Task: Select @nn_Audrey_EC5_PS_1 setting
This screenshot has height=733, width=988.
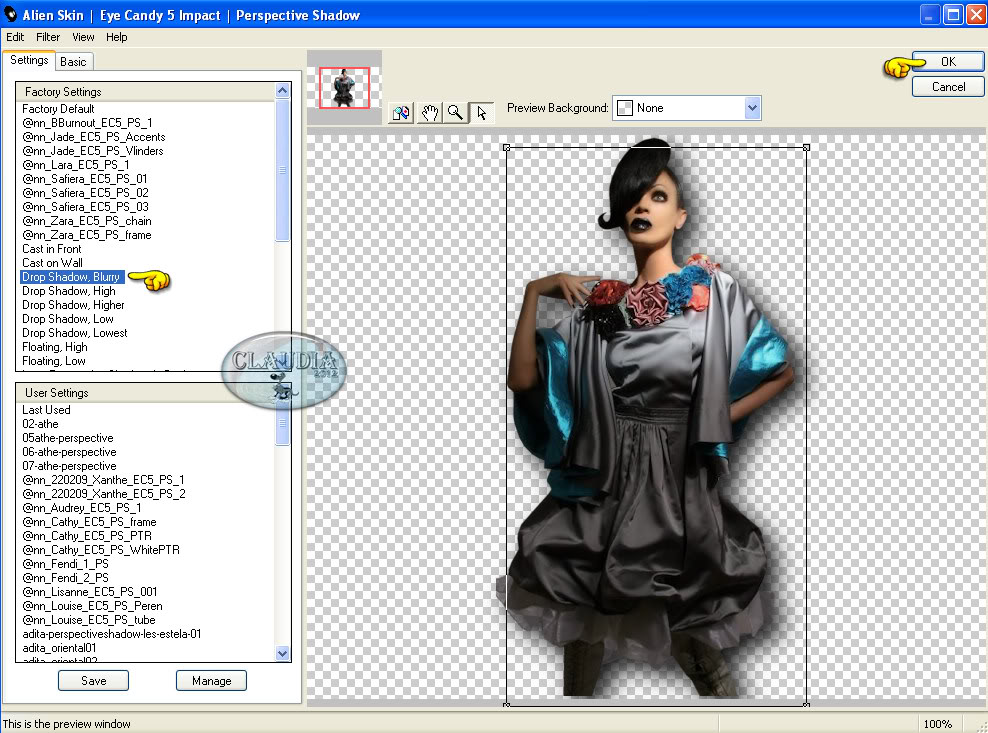Action: (81, 508)
